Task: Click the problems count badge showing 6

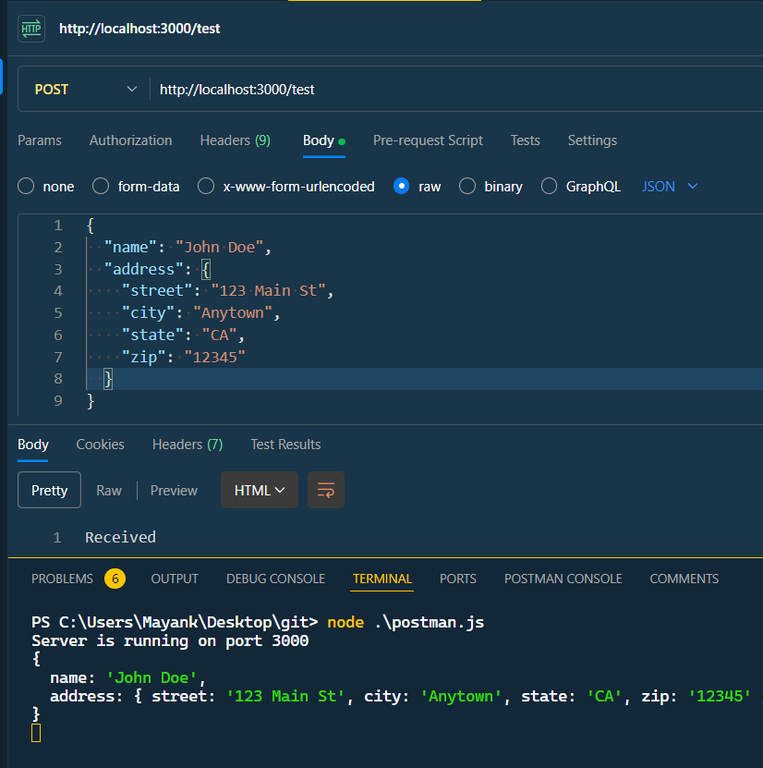Action: (115, 578)
